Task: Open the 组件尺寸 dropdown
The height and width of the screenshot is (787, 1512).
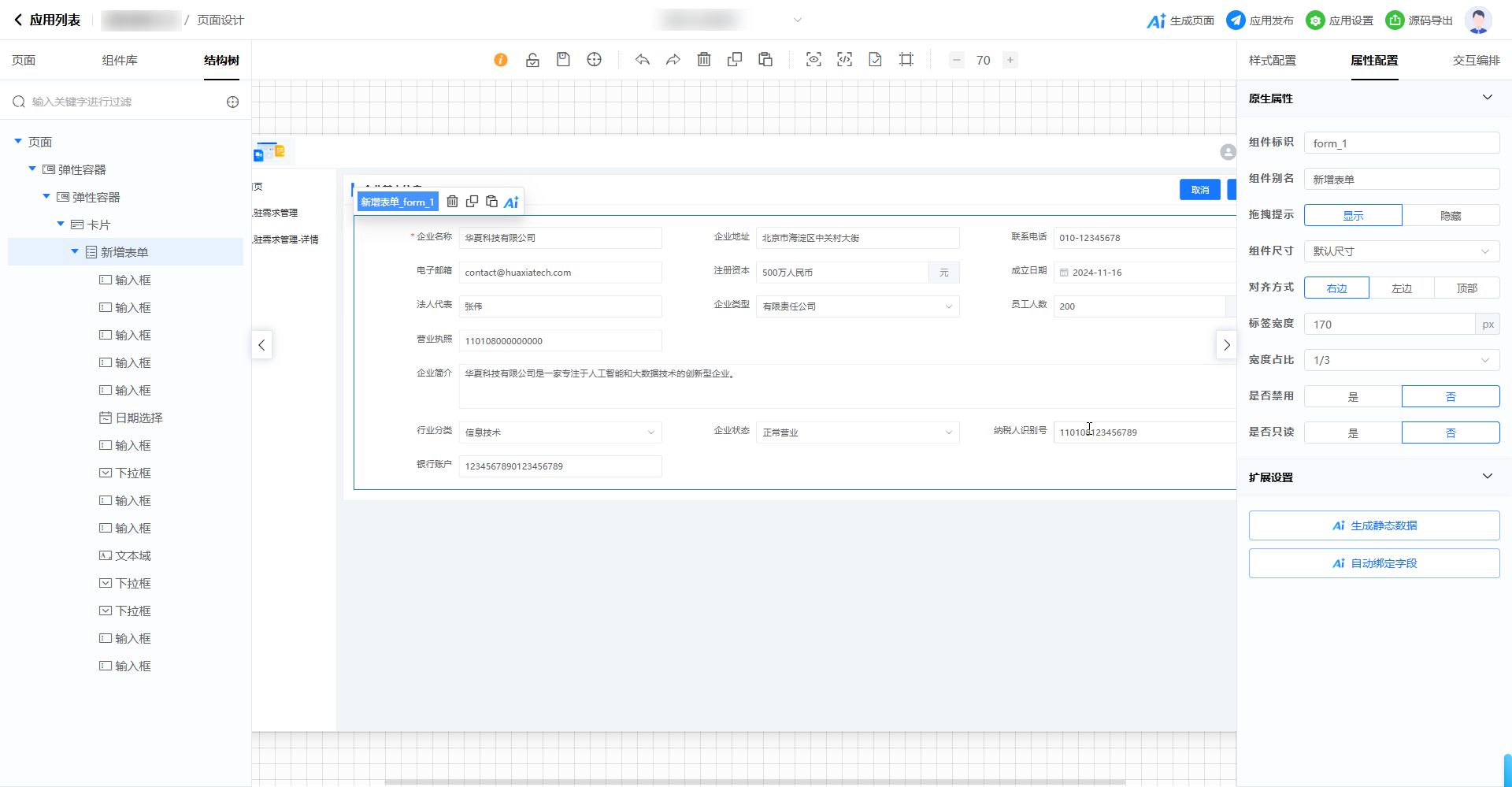Action: (x=1401, y=252)
